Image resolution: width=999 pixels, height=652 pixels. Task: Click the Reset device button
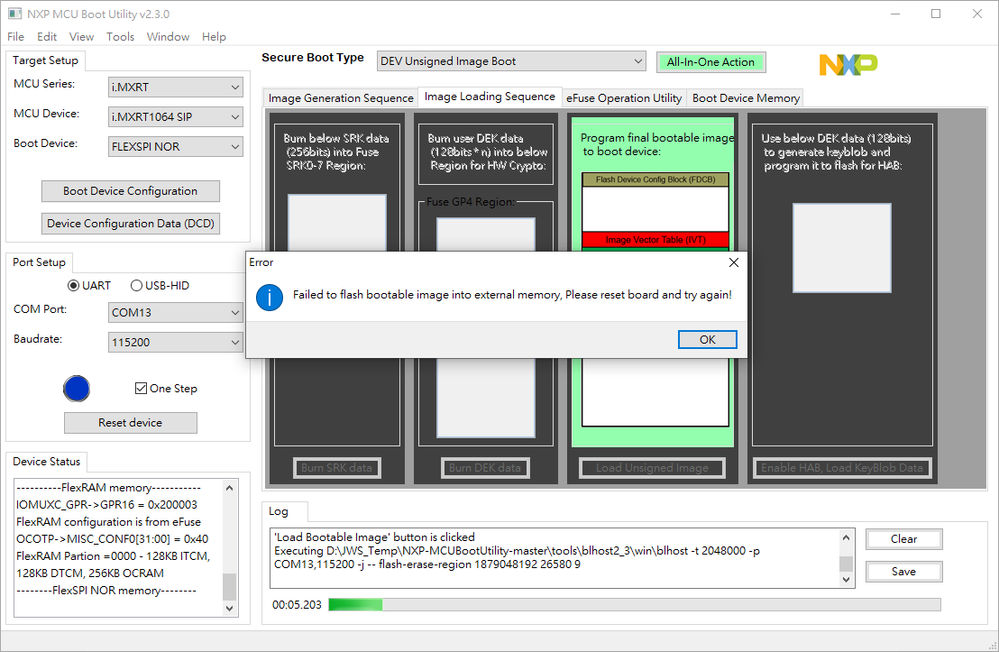pyautogui.click(x=130, y=423)
